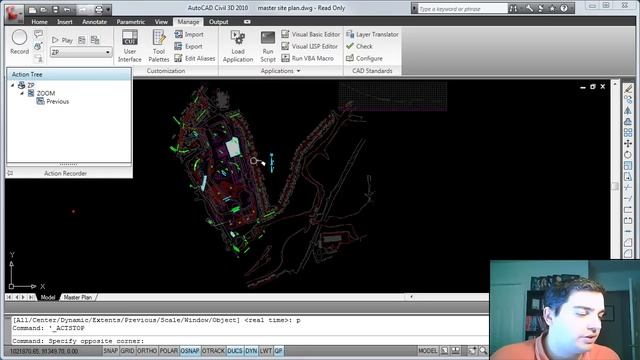Image resolution: width=640 pixels, height=360 pixels.
Task: Switch to the Annotate ribbon tab
Action: tap(94, 22)
